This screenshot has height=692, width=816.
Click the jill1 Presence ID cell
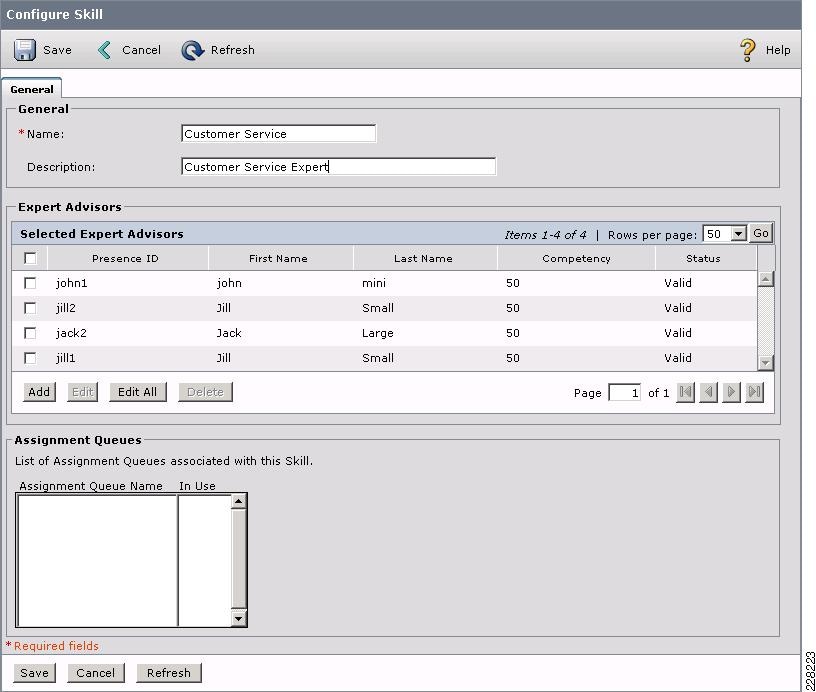coord(66,358)
